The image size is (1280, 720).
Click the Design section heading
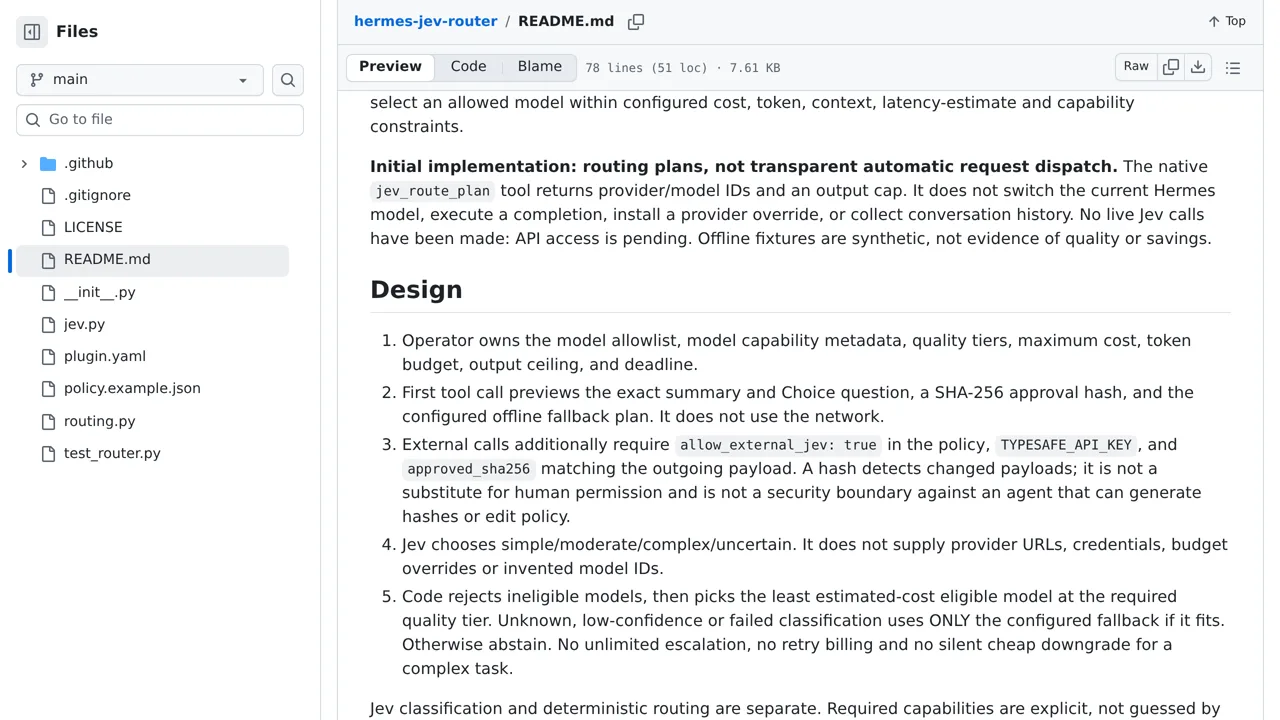pos(416,290)
